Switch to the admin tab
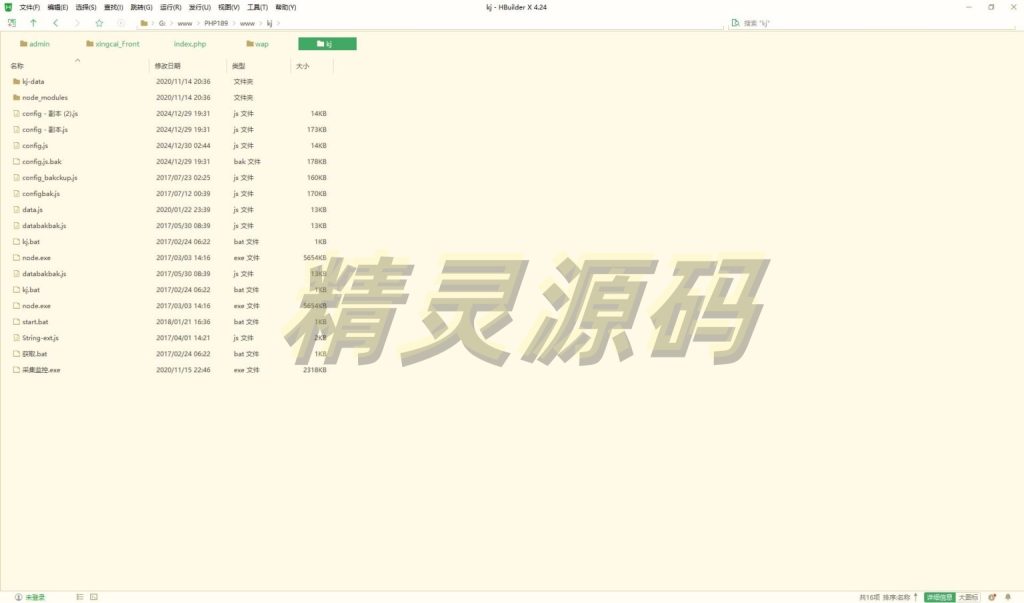 point(35,44)
